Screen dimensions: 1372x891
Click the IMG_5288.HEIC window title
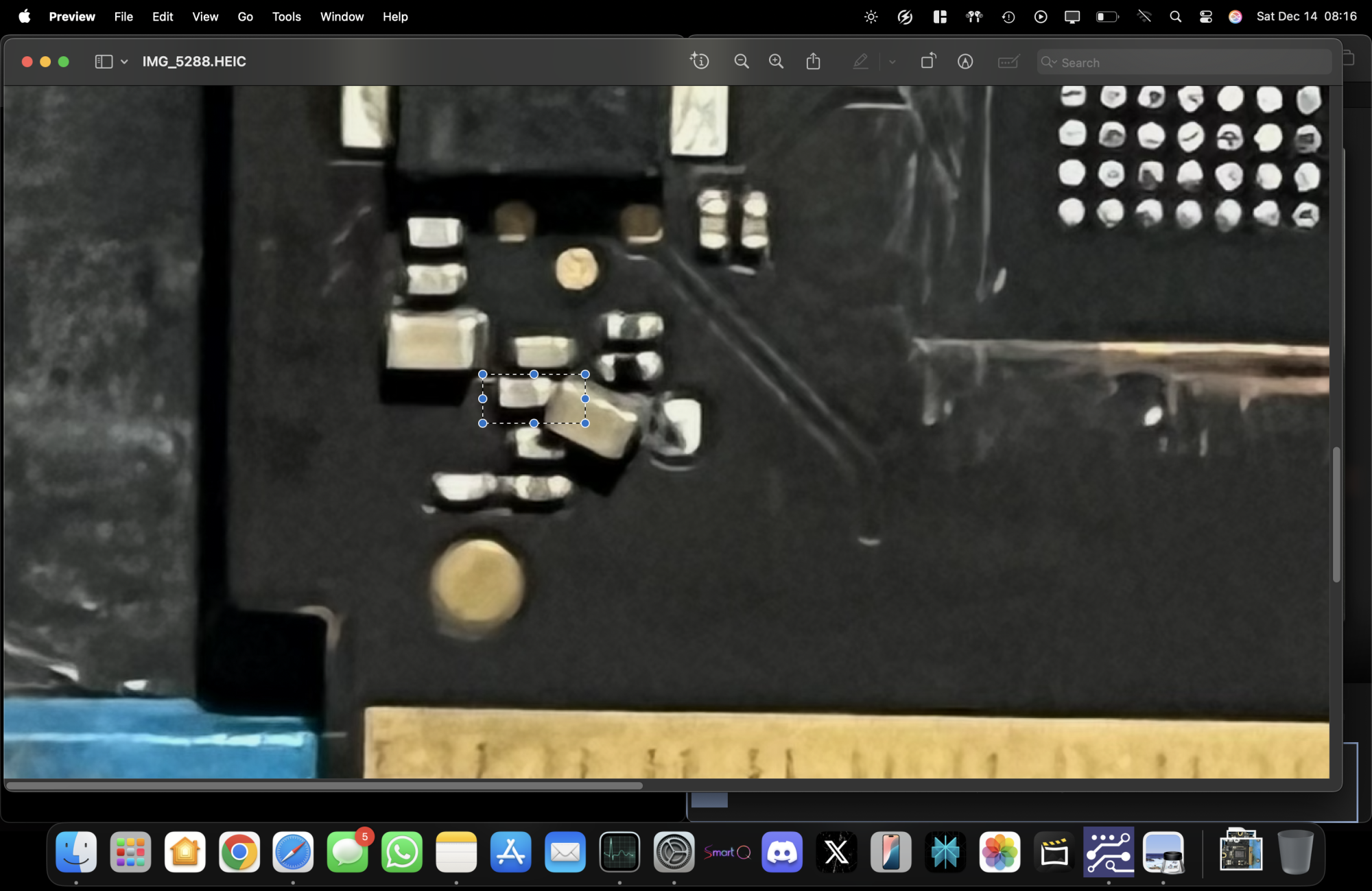coord(194,62)
